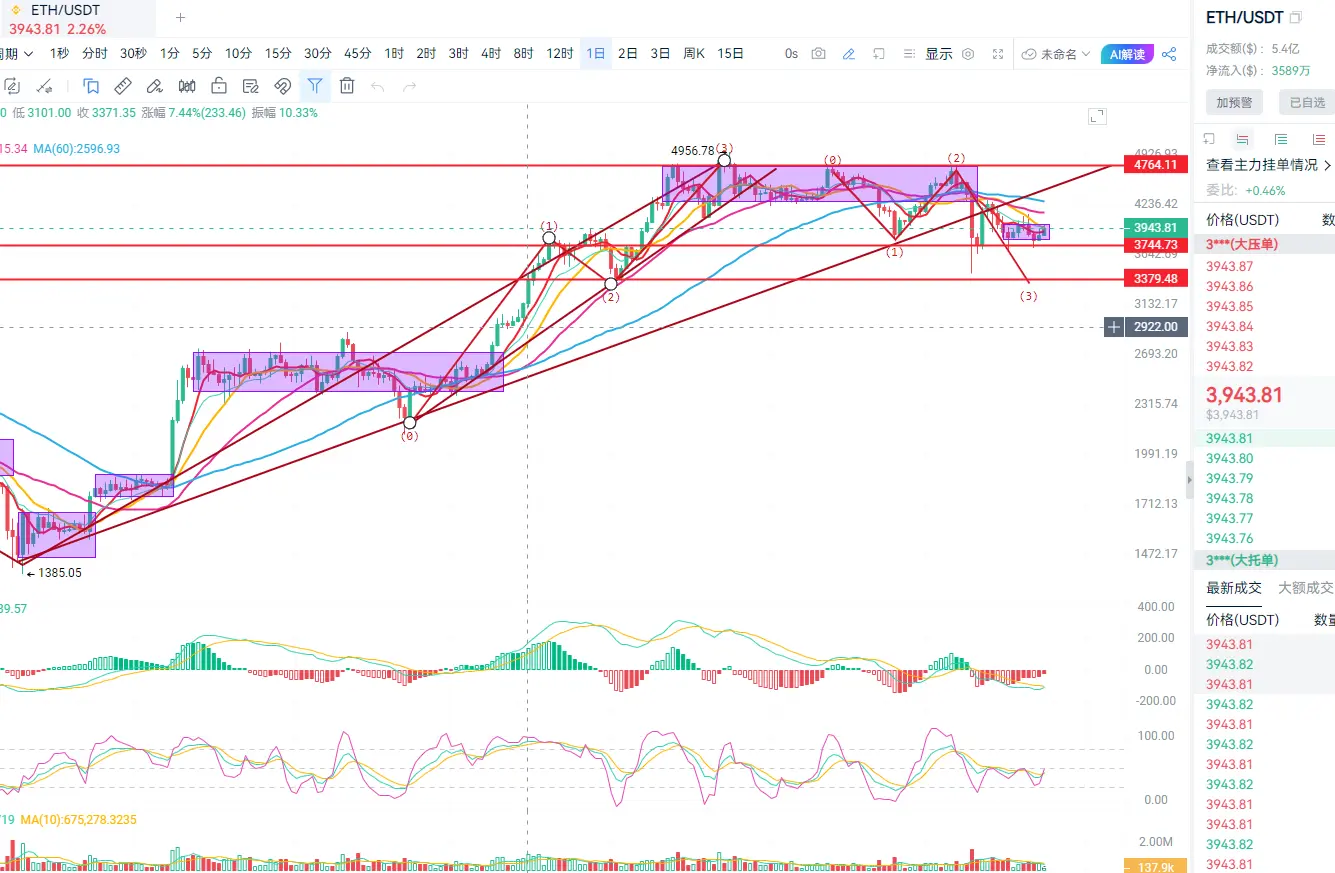Switch order book to green bids-only view
Image resolution: width=1335 pixels, height=873 pixels.
click(x=1281, y=139)
